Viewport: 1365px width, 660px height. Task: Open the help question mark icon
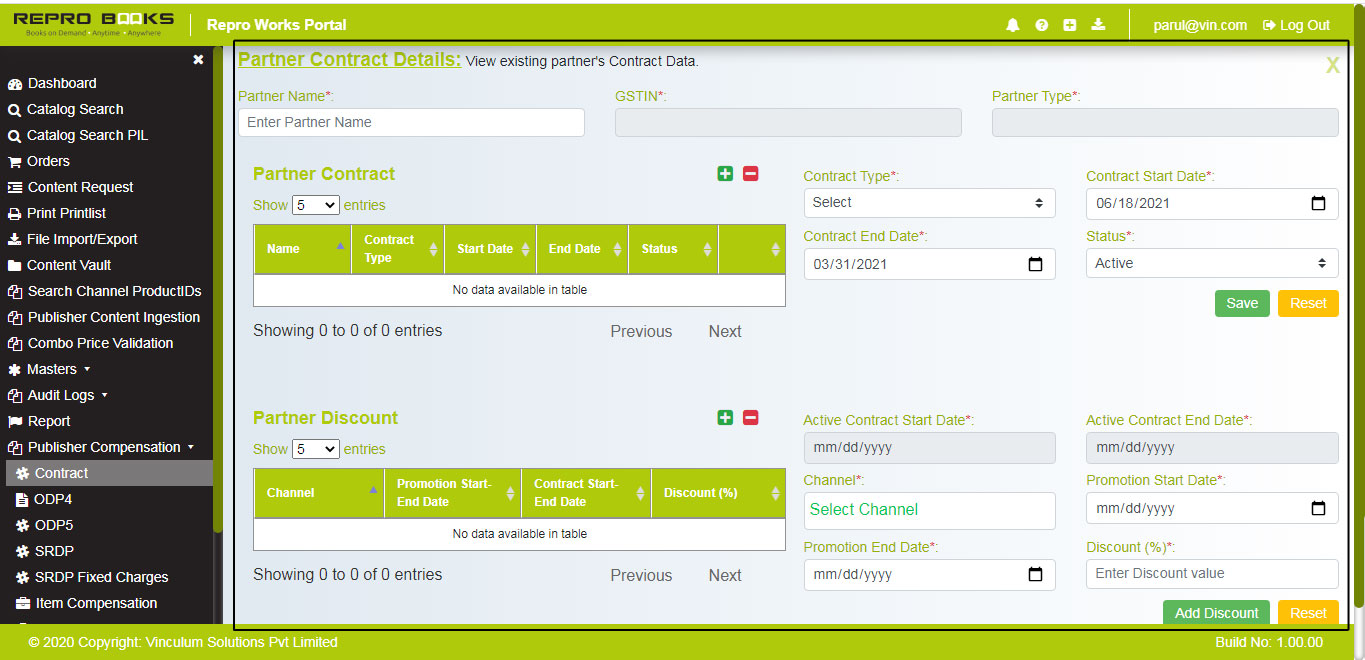coord(1041,25)
